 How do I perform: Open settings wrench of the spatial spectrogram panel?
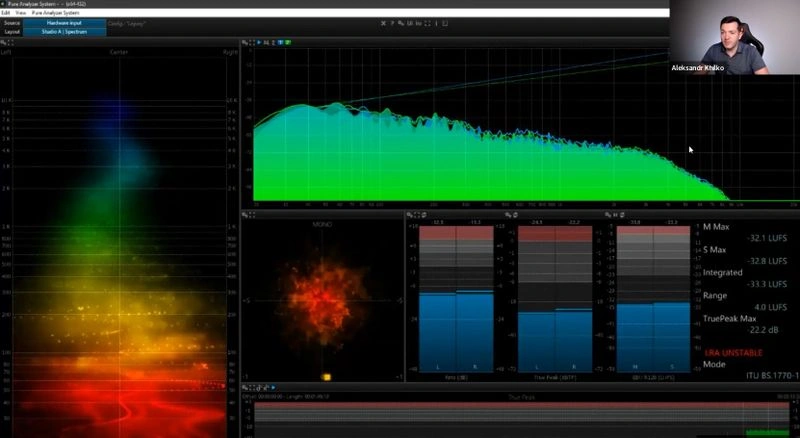[4, 43]
